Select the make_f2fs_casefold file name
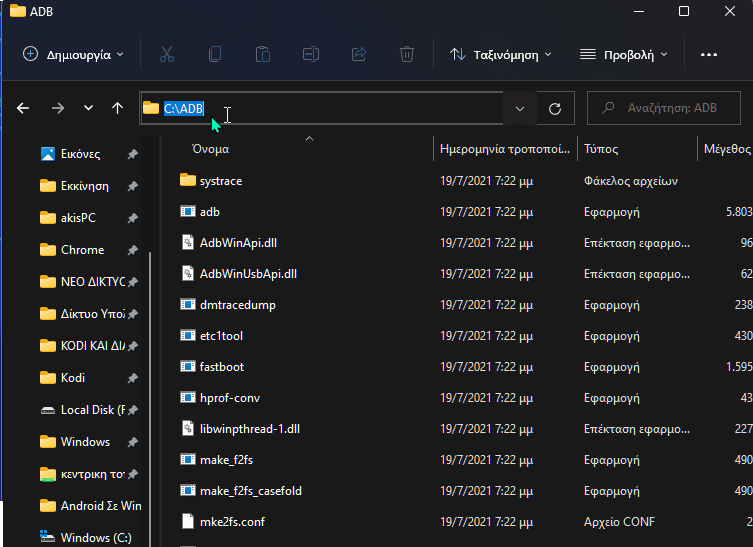The height and width of the screenshot is (547, 753). (251, 491)
